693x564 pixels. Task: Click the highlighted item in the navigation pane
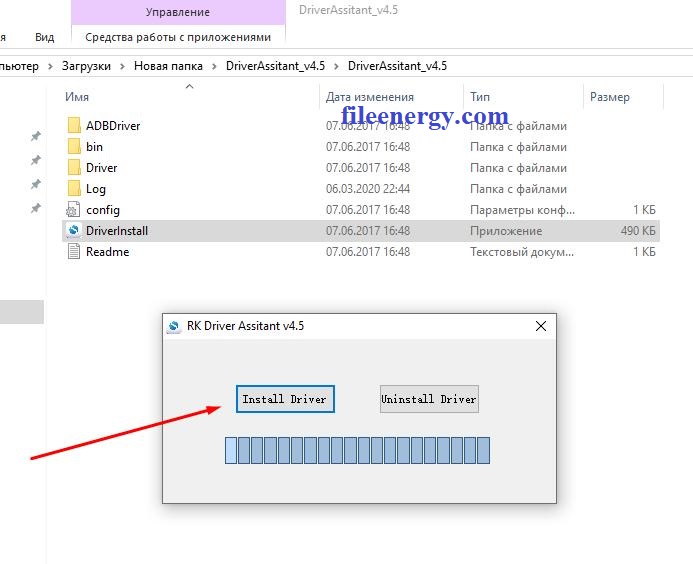(x=22, y=312)
